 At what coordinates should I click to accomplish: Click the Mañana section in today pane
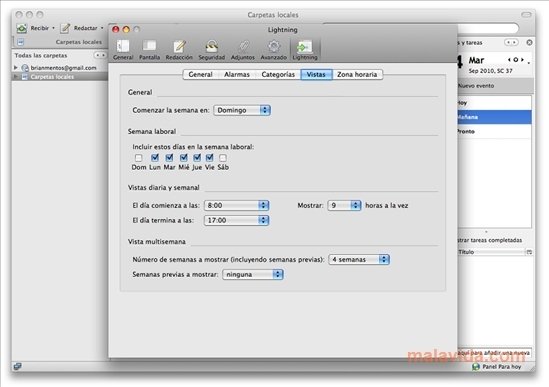495,117
